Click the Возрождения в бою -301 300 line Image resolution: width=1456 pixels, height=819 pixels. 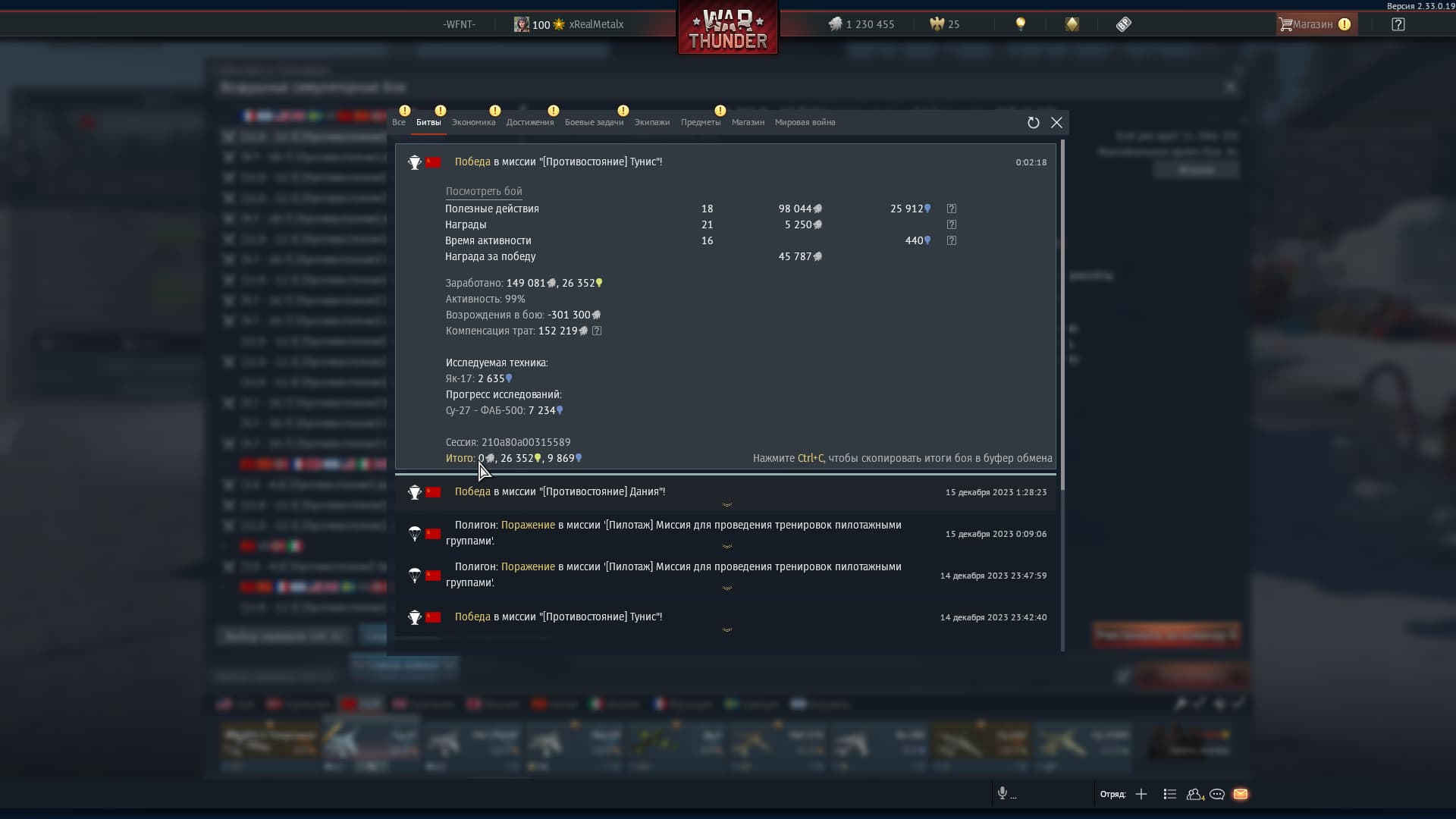523,315
